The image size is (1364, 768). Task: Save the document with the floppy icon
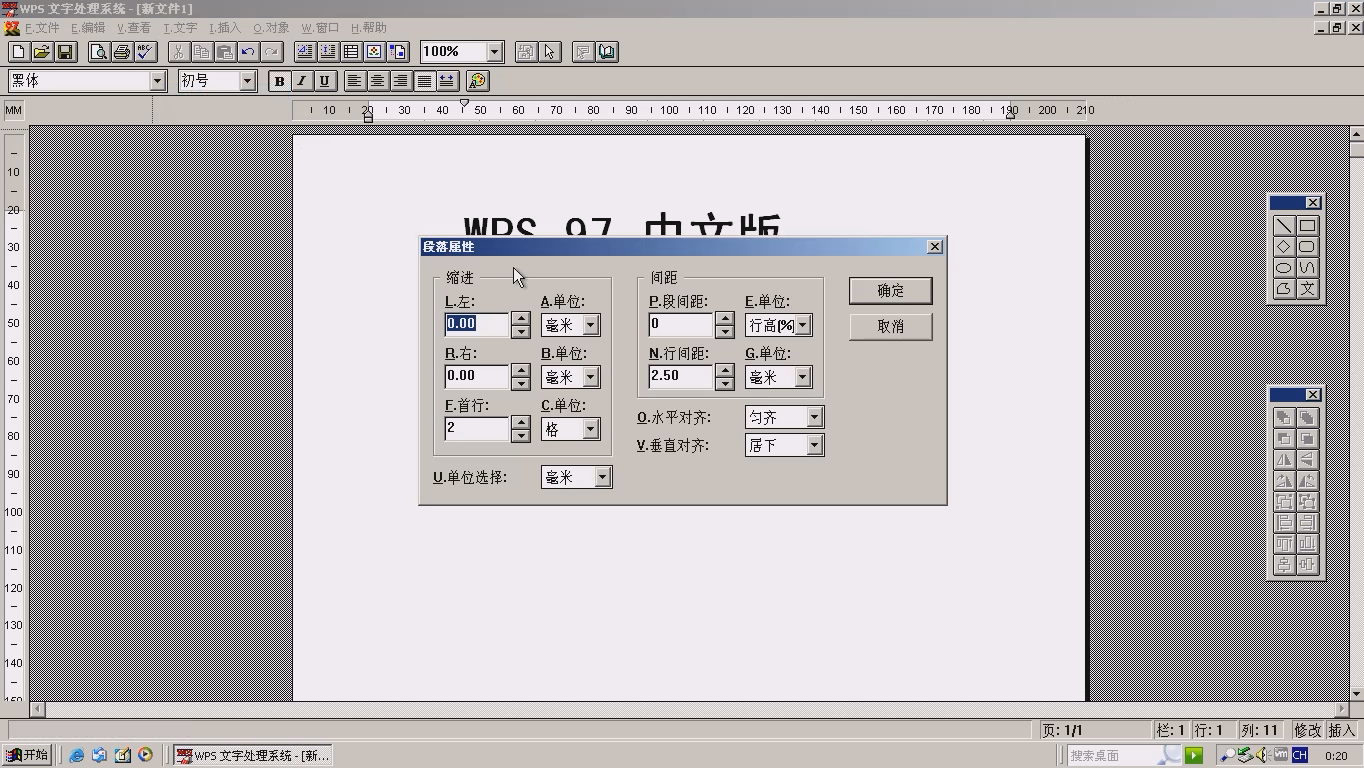click(x=65, y=52)
